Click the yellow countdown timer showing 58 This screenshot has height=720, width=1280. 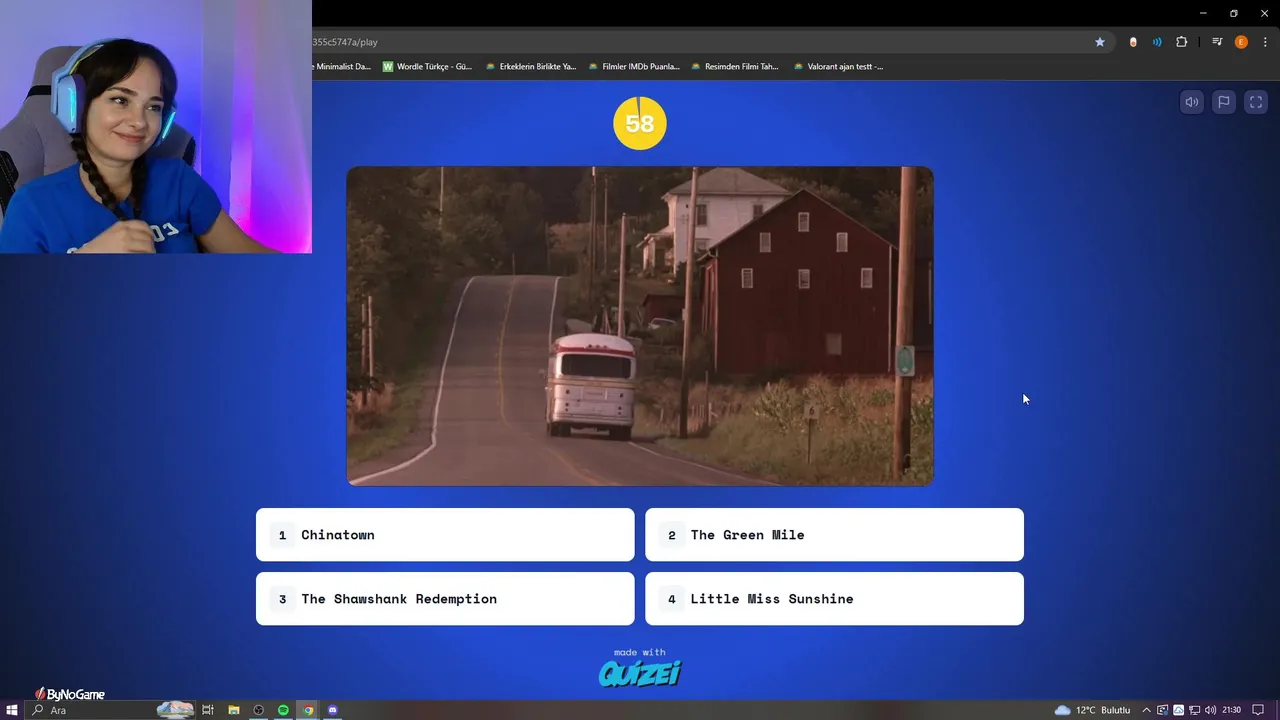(x=640, y=123)
